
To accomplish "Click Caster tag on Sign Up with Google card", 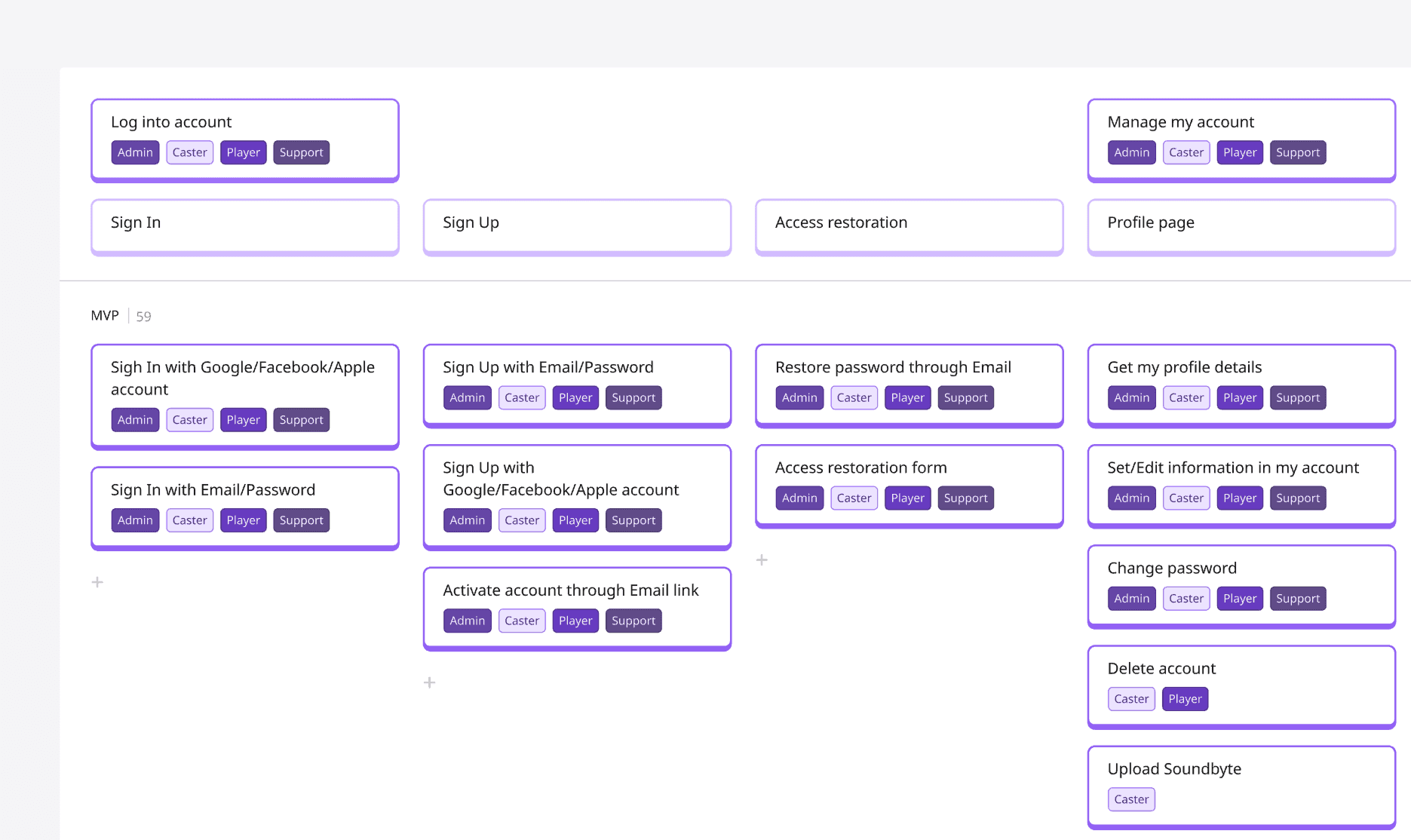I will coord(522,520).
